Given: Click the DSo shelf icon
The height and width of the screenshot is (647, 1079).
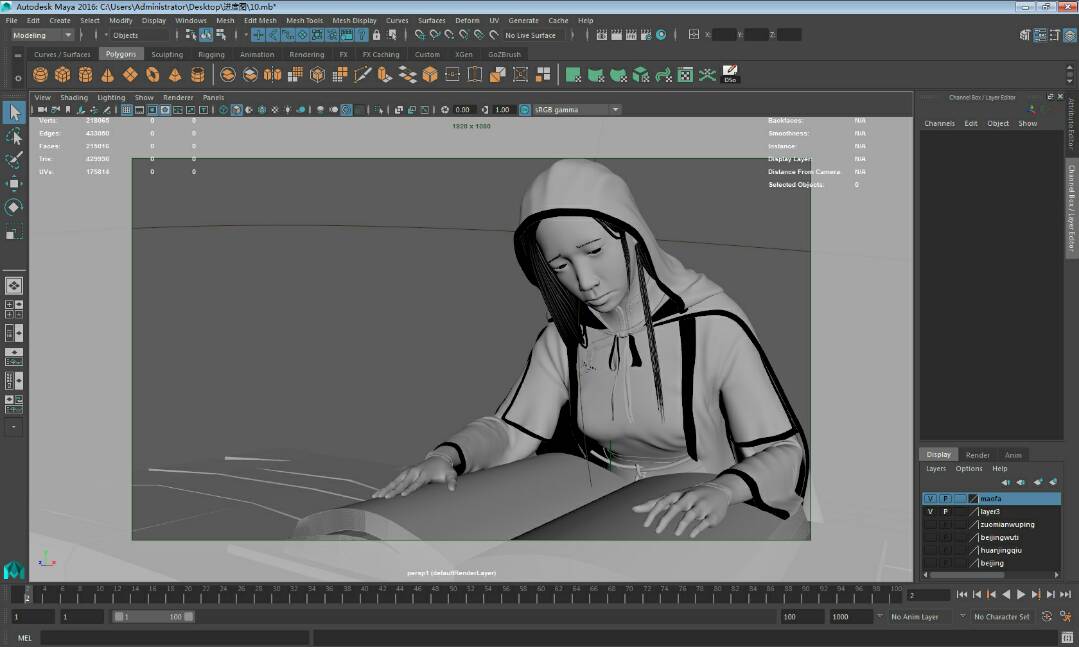Looking at the screenshot, I should tap(730, 74).
